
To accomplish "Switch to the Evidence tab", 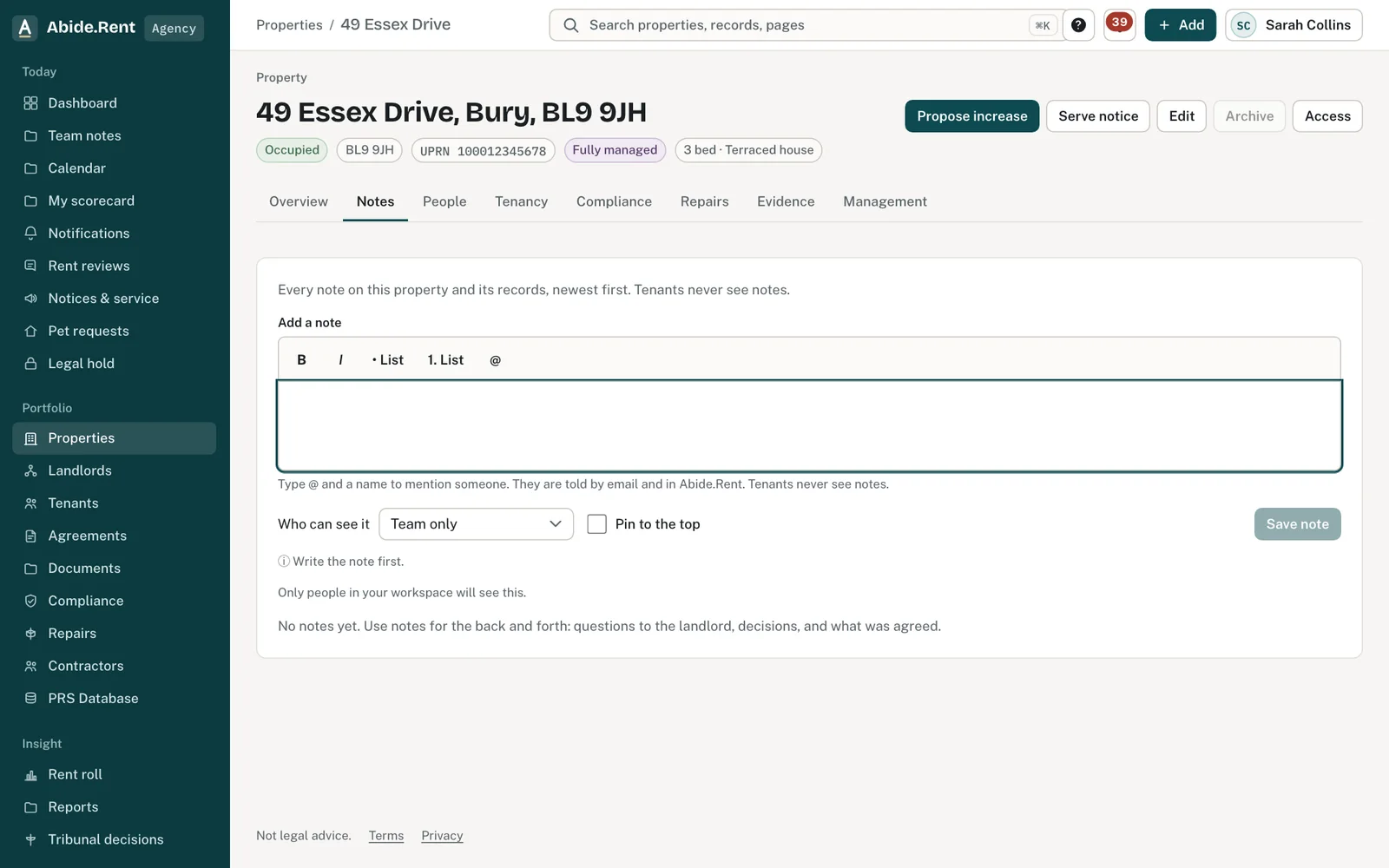I will (786, 201).
